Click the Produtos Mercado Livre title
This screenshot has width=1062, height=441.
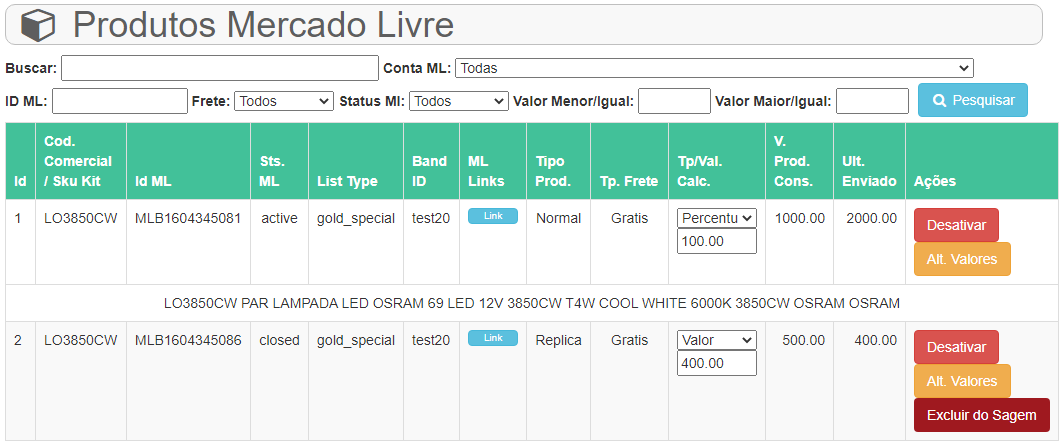click(263, 25)
